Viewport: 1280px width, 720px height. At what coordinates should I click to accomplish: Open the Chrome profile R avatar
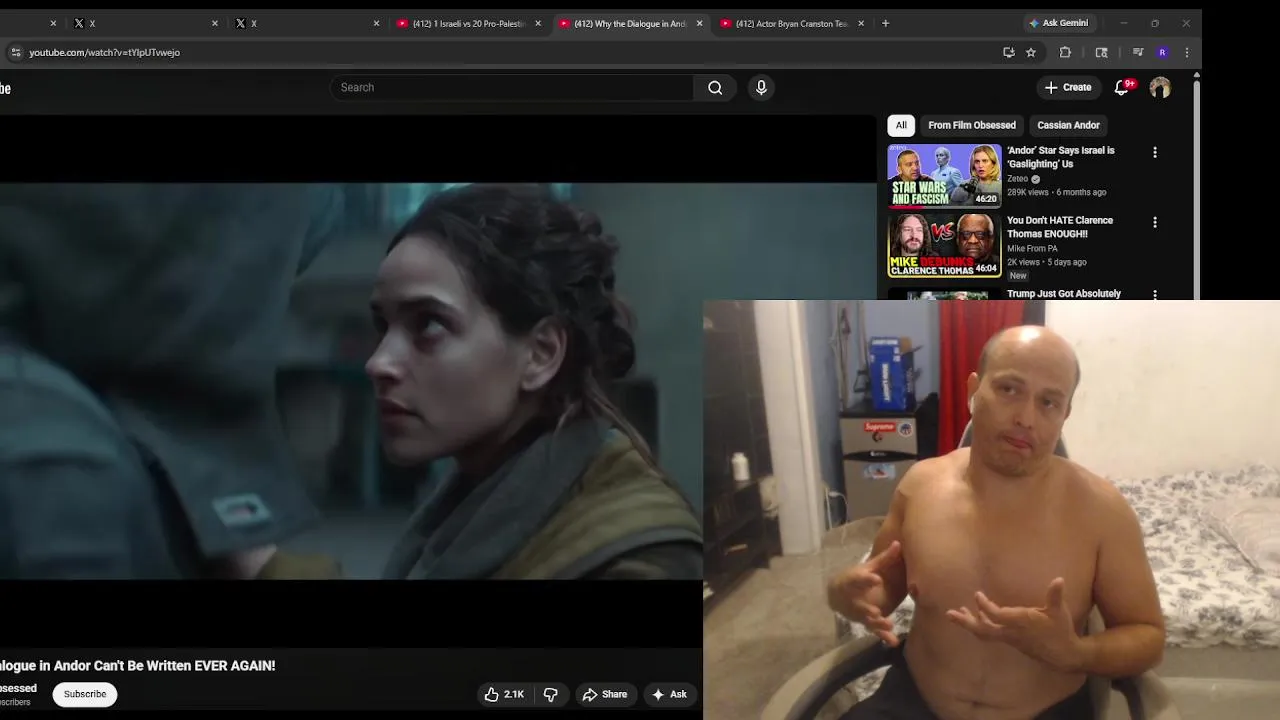1162,52
